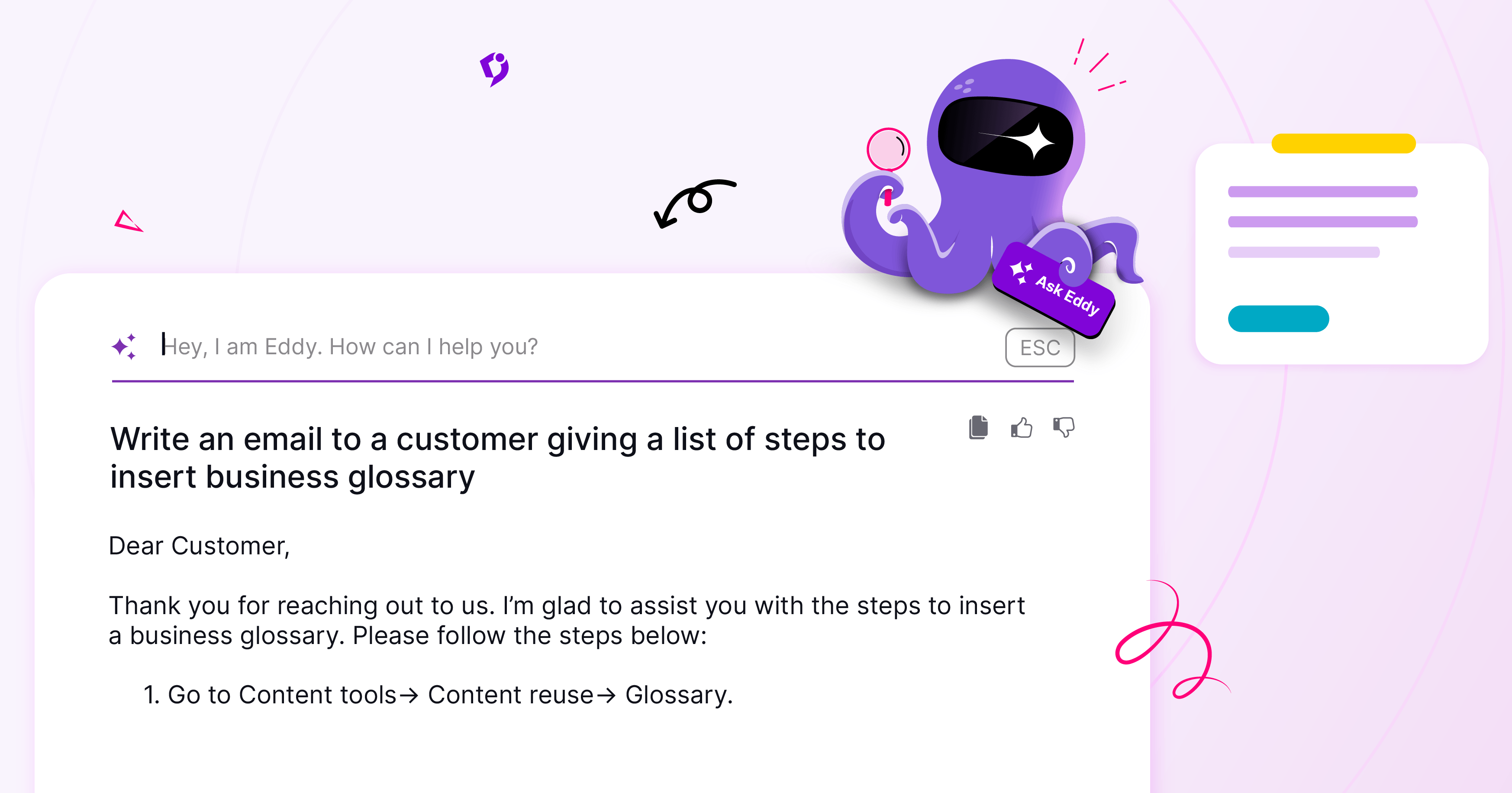The image size is (1512, 793).
Task: Click the 'Dear Customer,' greeting line
Action: tap(200, 546)
